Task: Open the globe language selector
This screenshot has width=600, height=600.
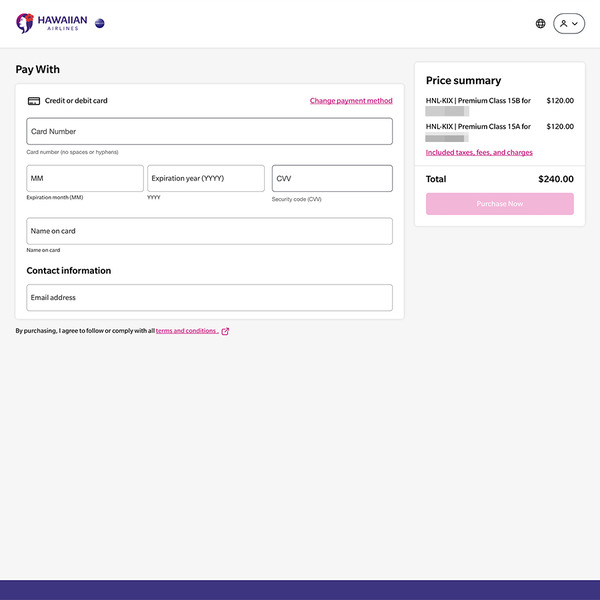Action: (540, 24)
